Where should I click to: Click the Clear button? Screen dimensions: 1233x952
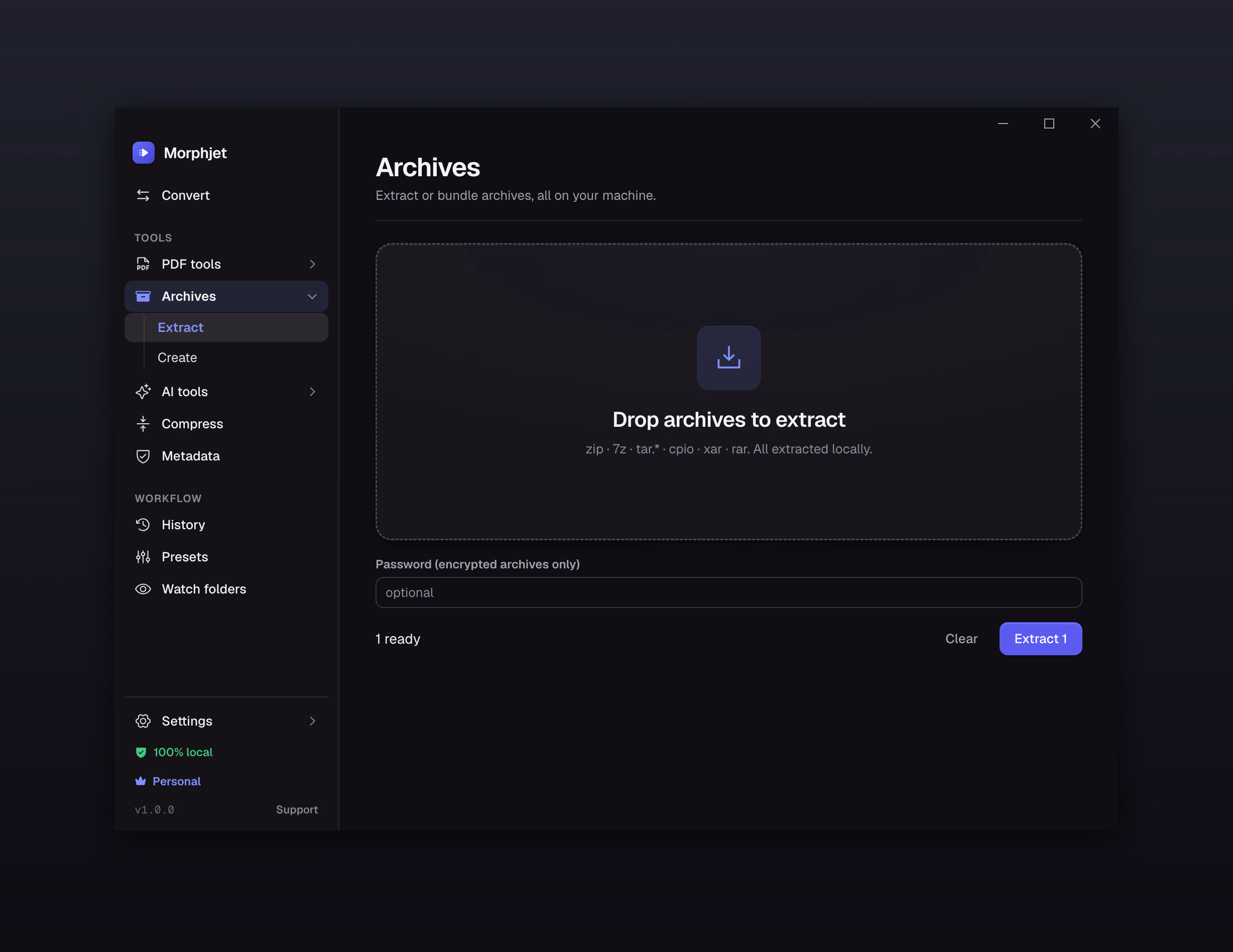pyautogui.click(x=961, y=639)
